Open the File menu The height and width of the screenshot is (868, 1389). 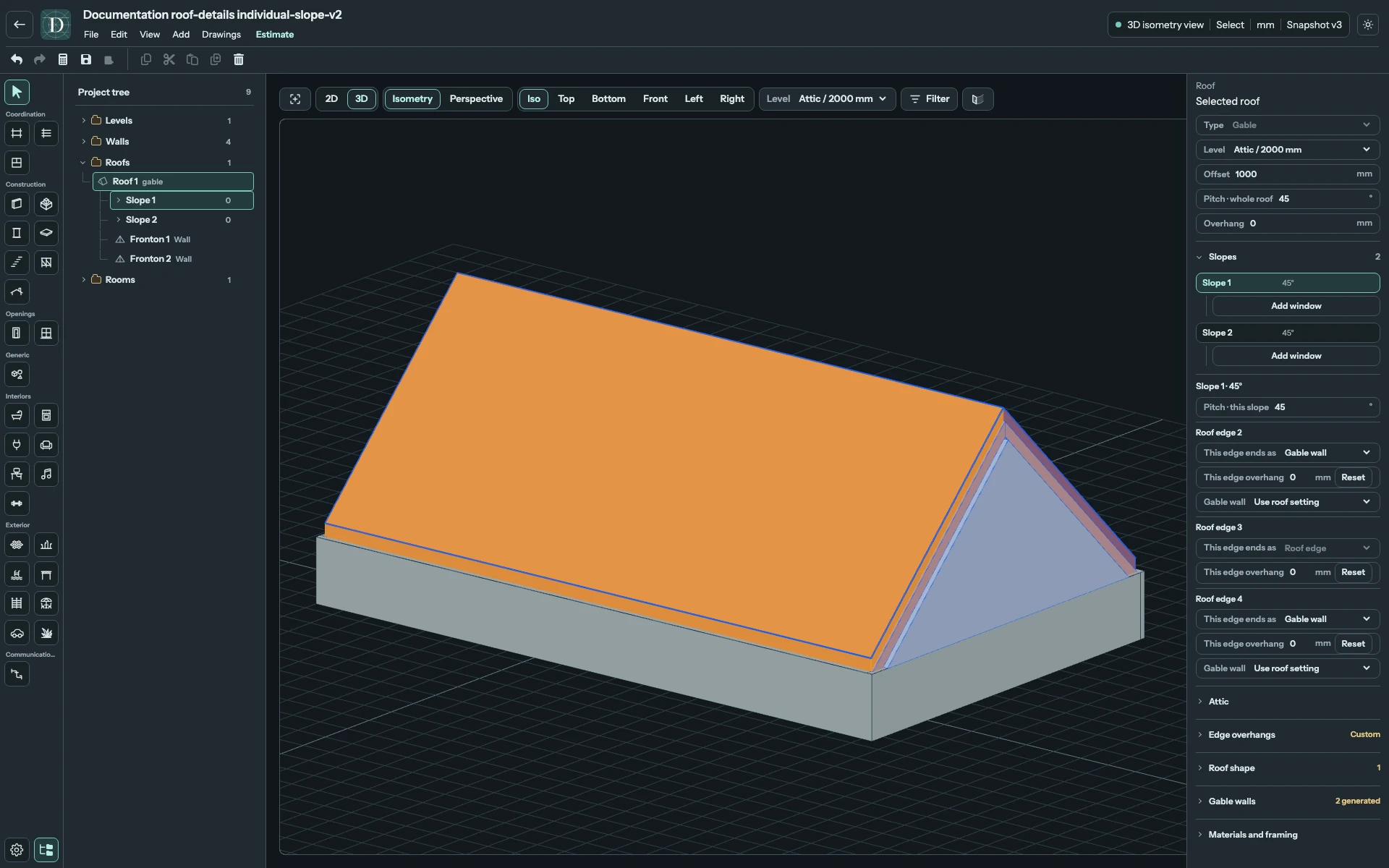pyautogui.click(x=91, y=35)
